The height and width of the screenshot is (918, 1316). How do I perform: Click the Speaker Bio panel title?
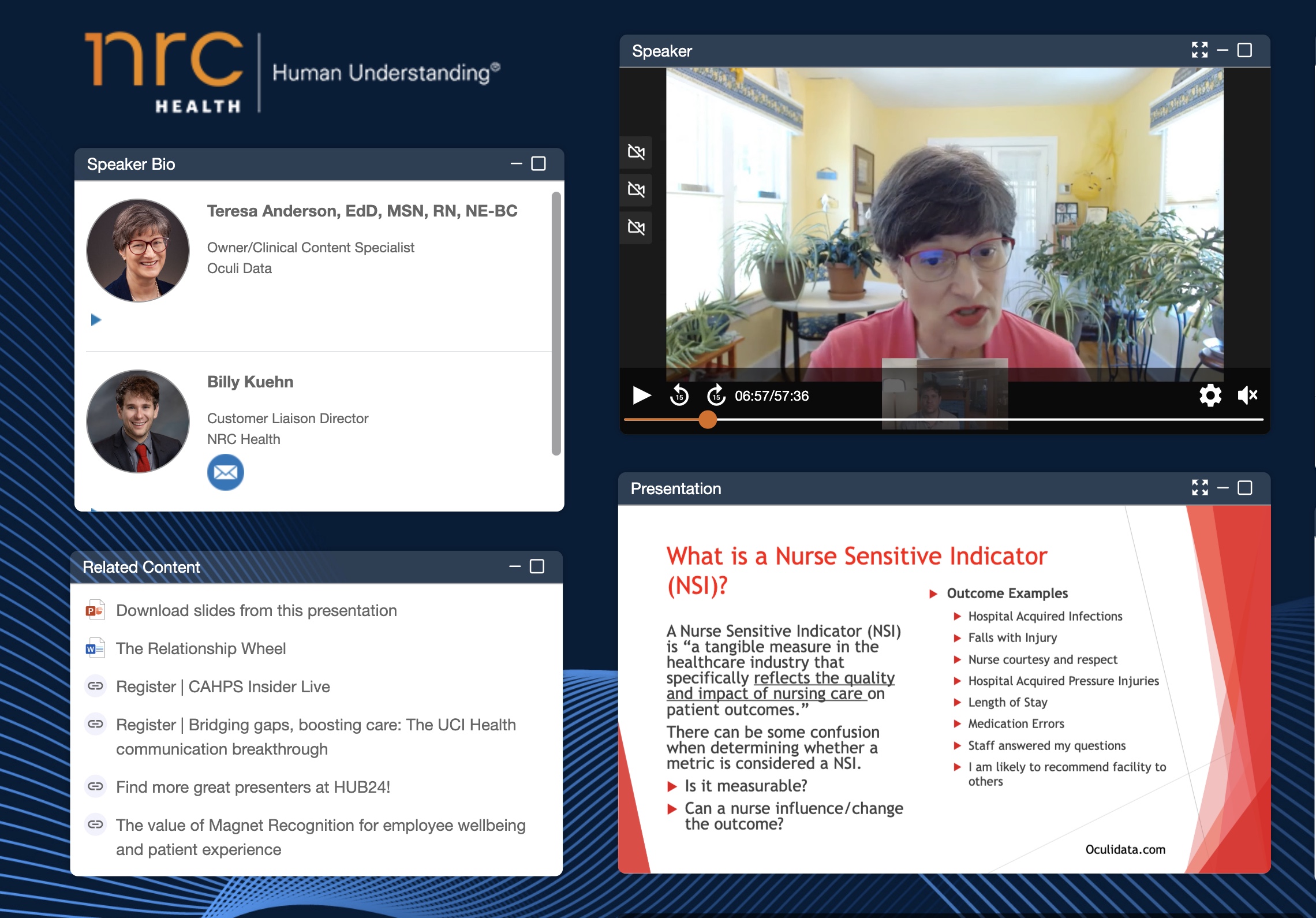(x=131, y=164)
